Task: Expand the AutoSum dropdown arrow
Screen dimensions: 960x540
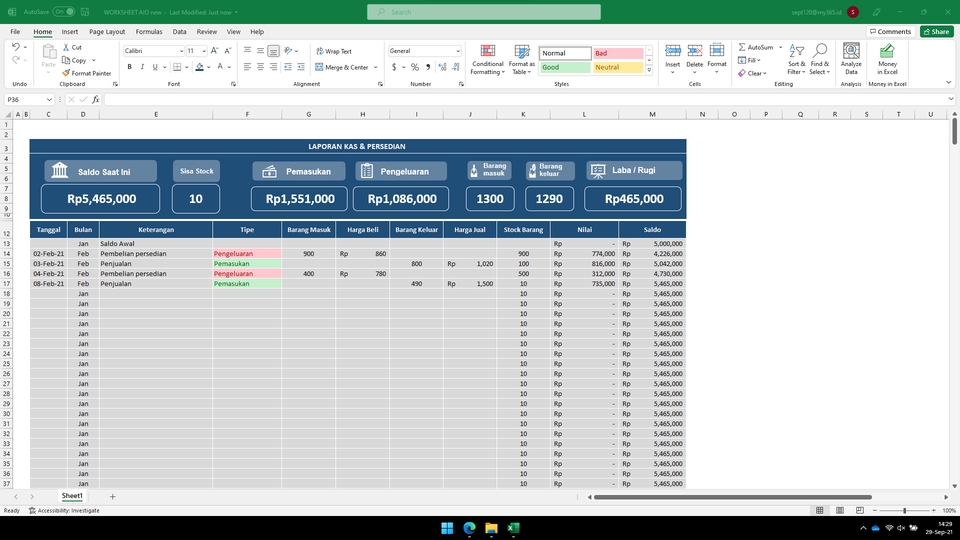Action: 781,47
